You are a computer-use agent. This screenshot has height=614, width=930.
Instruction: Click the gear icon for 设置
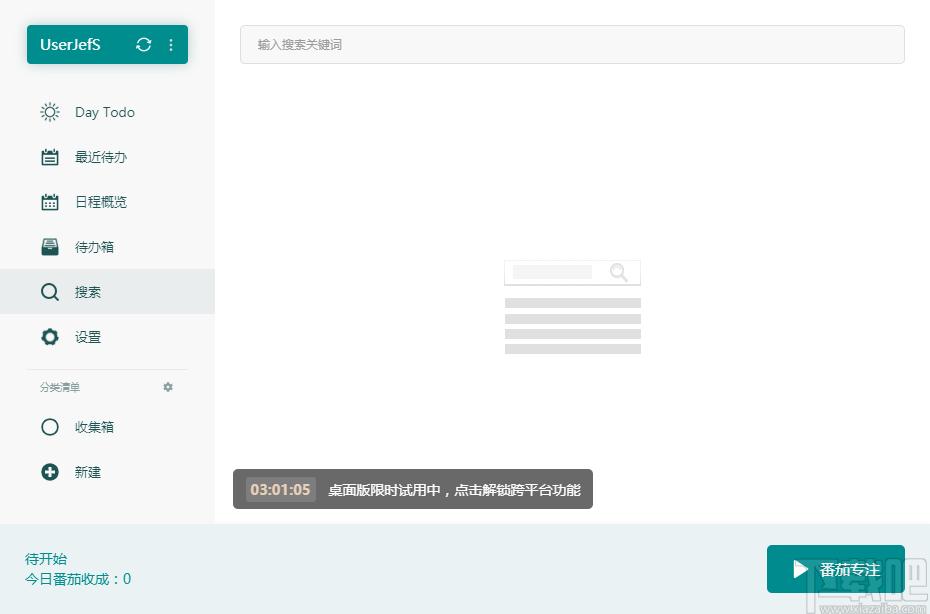click(50, 337)
